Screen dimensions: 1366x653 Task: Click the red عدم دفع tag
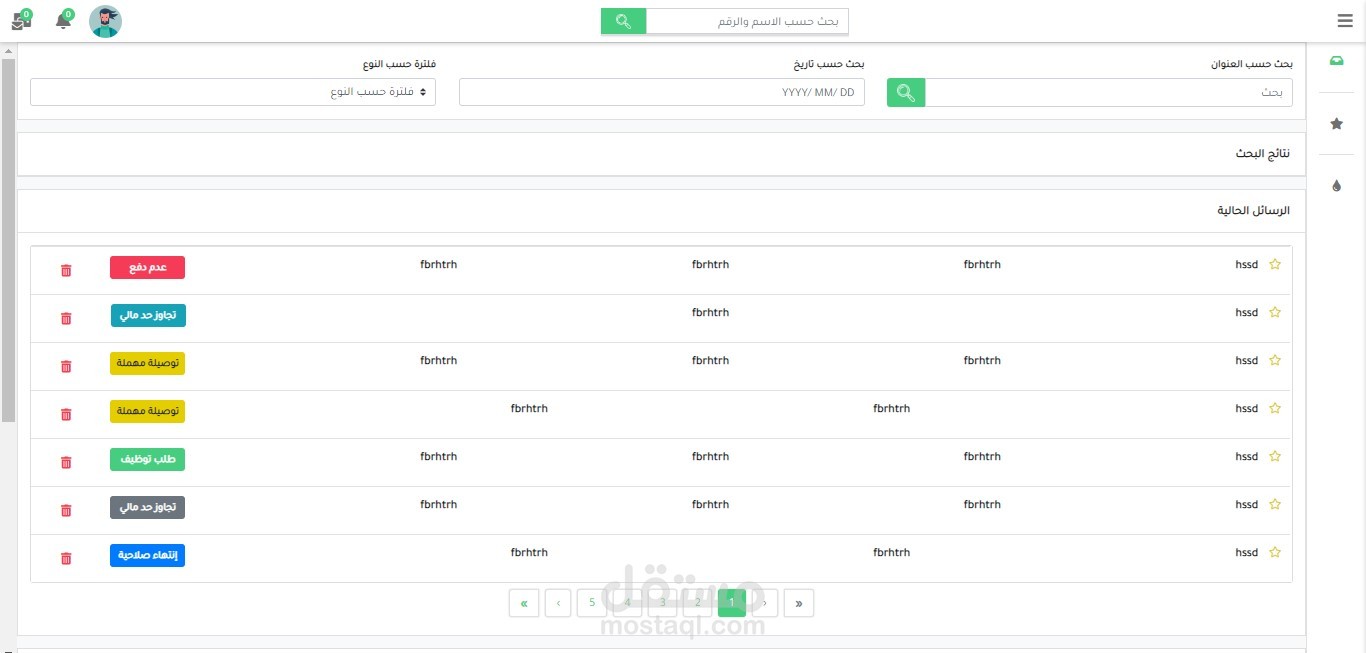(x=147, y=267)
